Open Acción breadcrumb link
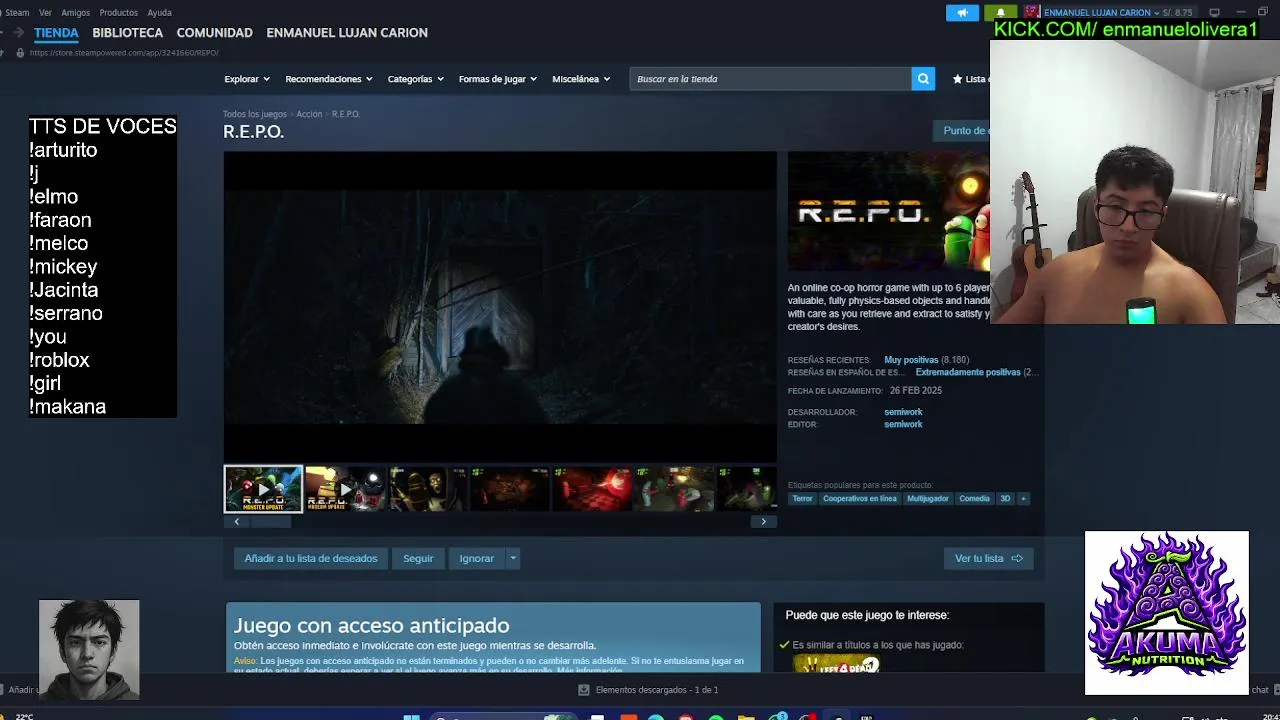This screenshot has width=1280, height=720. [x=309, y=114]
